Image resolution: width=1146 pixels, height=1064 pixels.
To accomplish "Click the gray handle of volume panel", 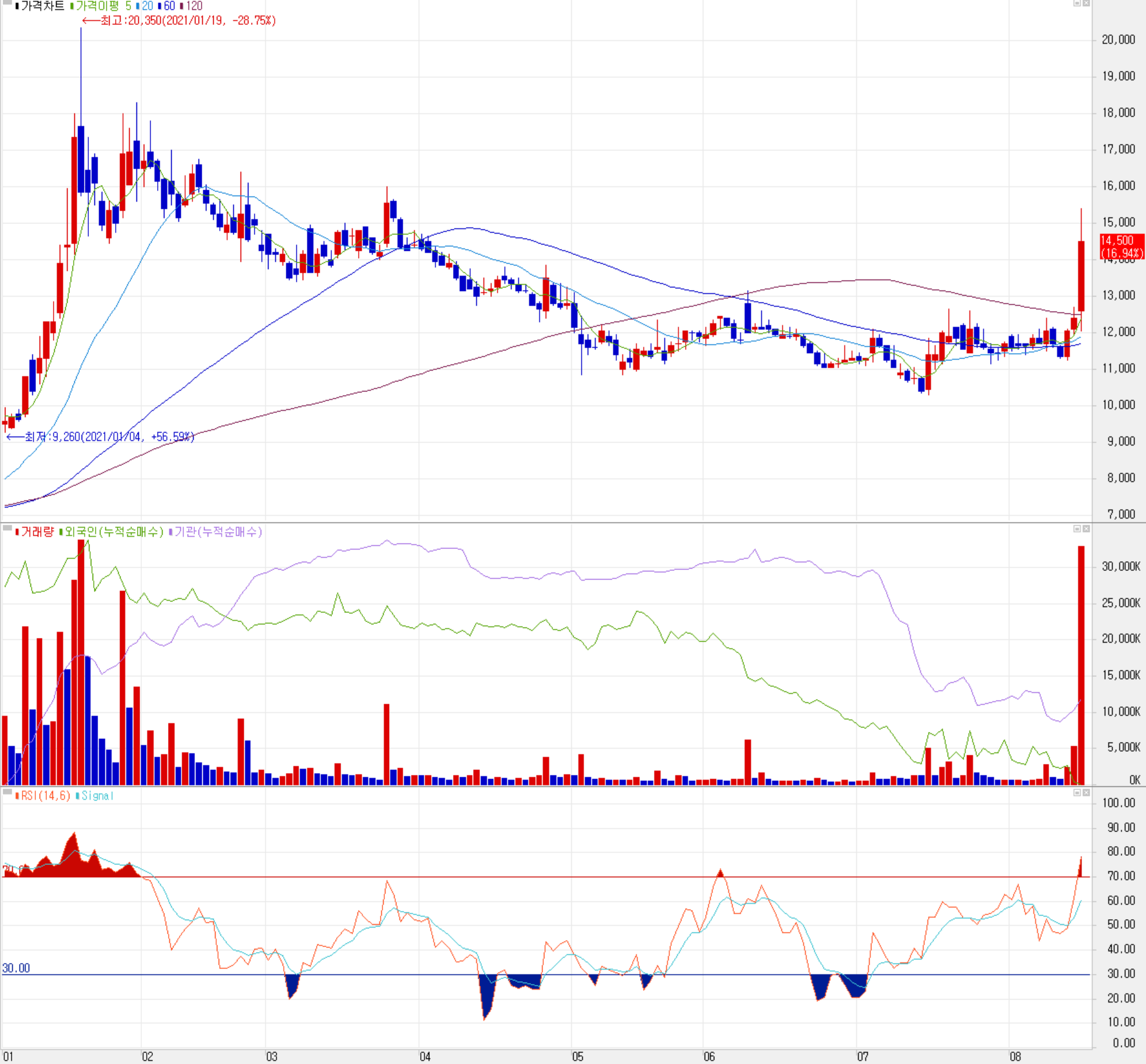I will click(x=7, y=528).
